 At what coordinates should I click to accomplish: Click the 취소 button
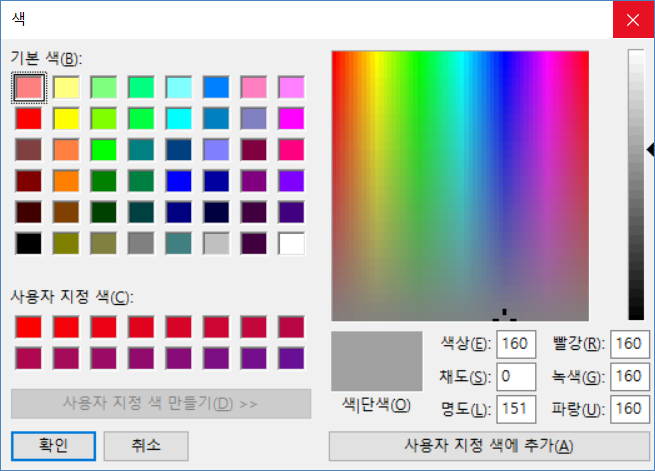click(146, 444)
